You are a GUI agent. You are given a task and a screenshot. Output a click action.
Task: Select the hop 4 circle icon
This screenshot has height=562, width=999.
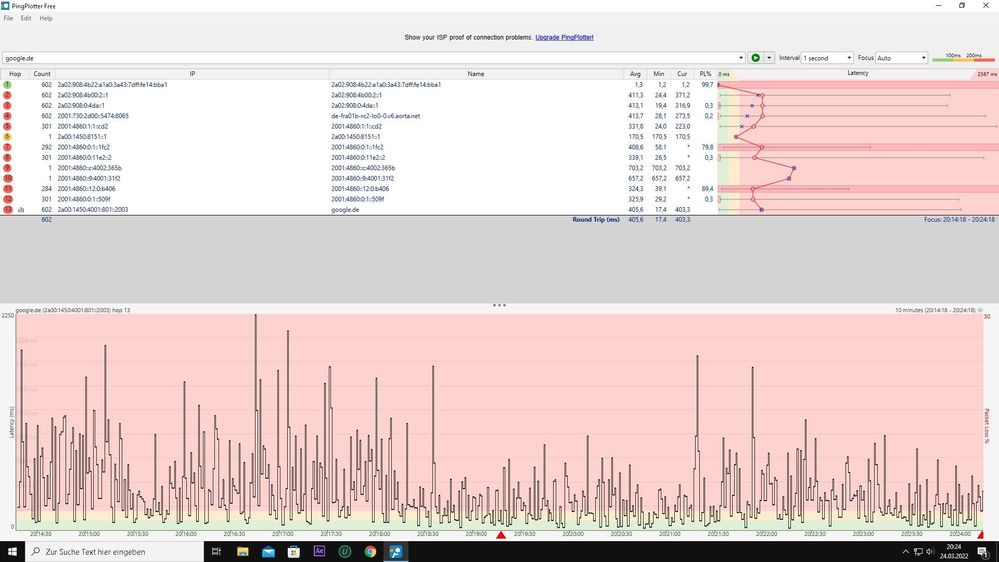tap(7, 116)
